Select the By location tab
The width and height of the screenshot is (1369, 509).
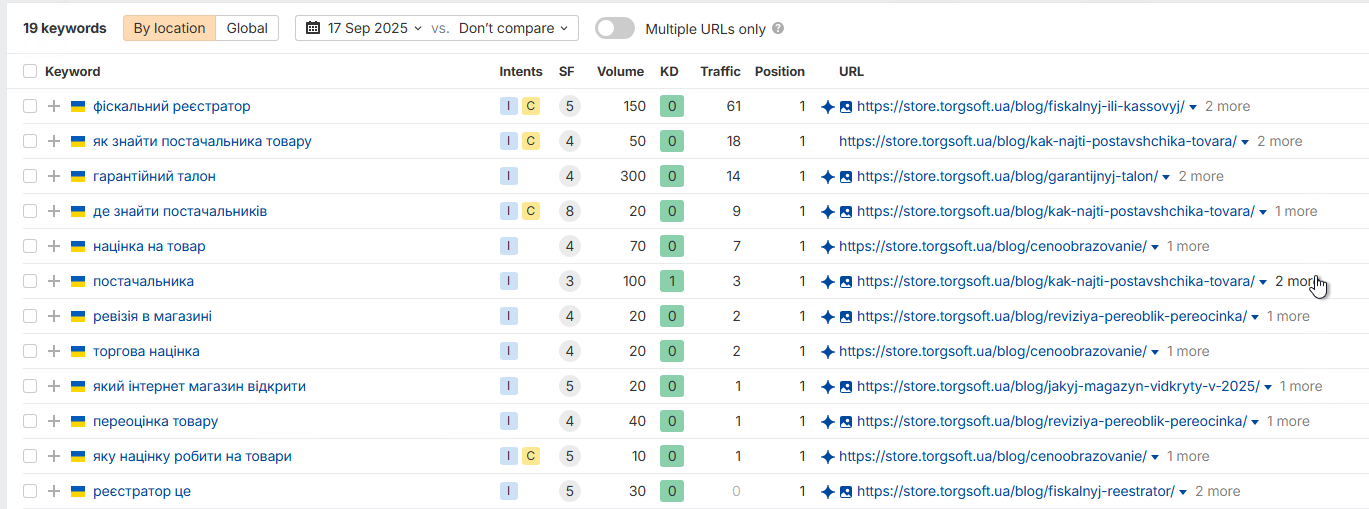pyautogui.click(x=169, y=28)
